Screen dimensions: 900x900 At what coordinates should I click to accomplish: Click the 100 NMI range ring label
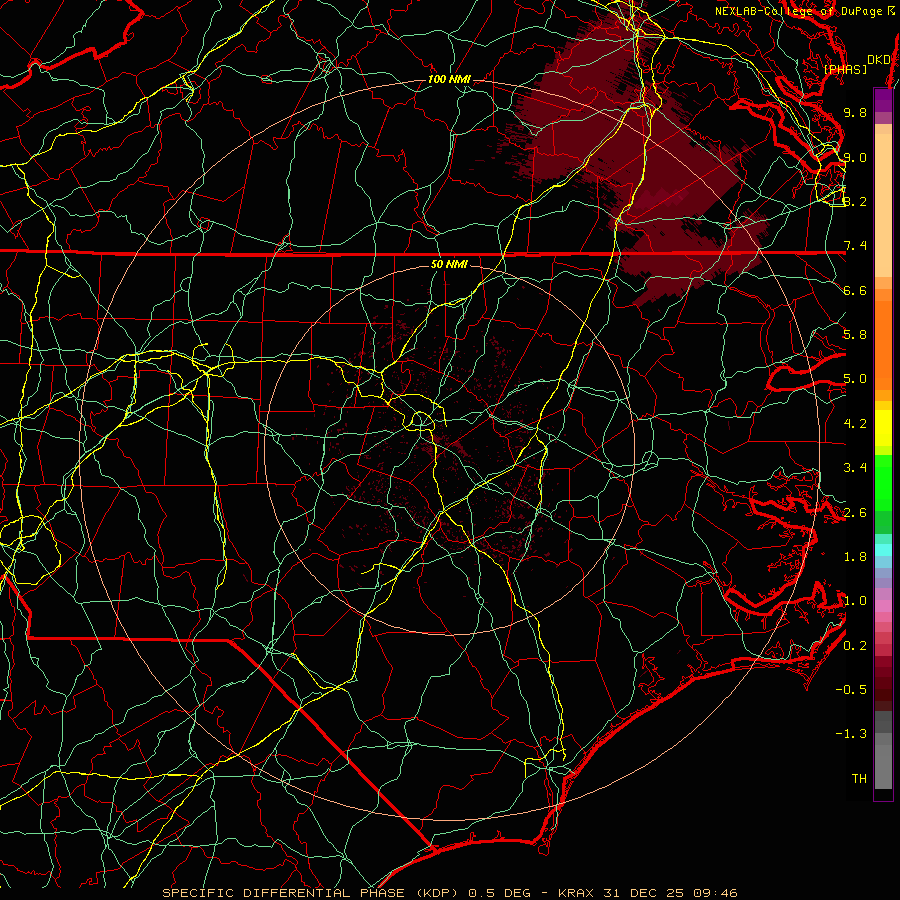coord(449,79)
